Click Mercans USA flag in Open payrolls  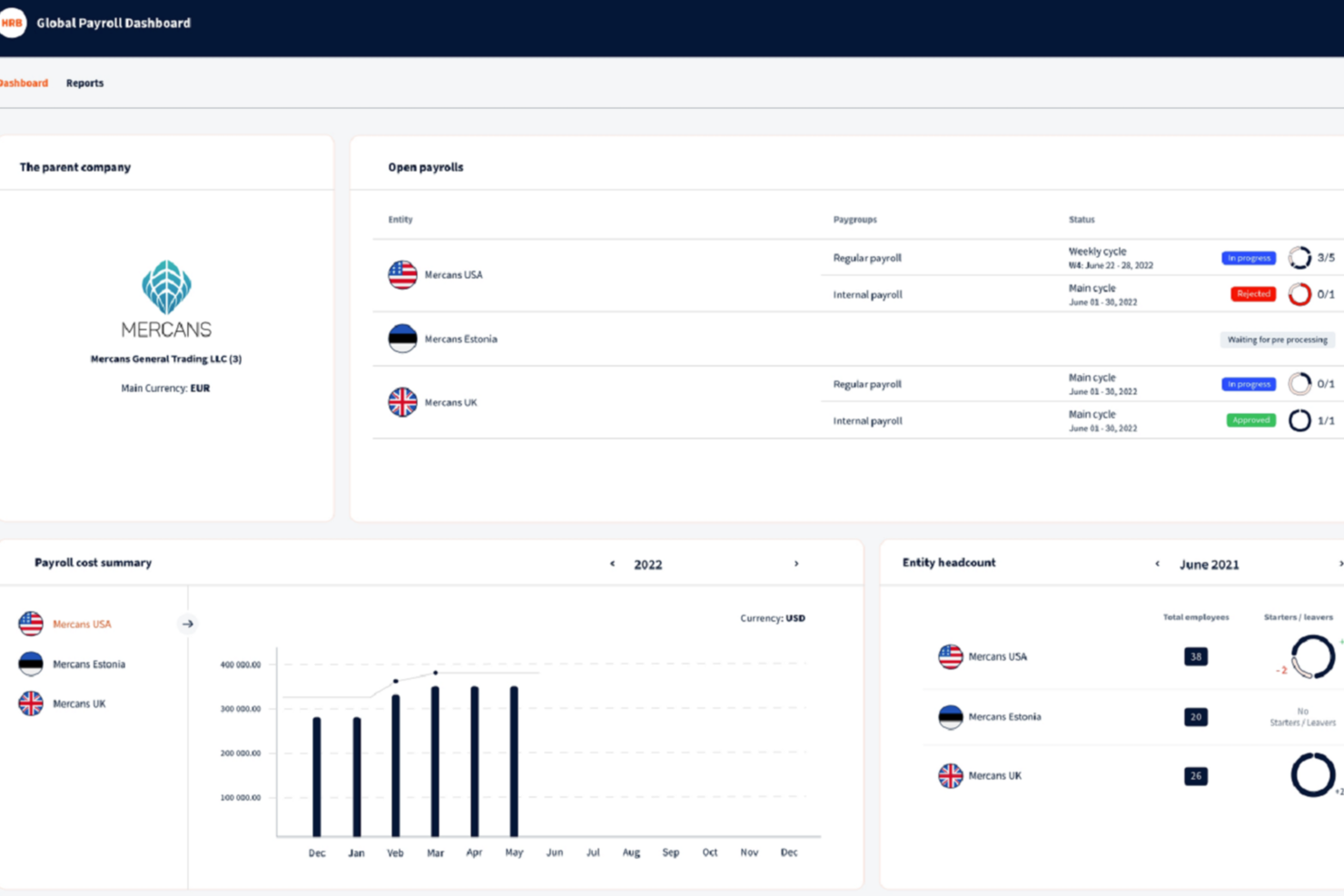point(402,274)
